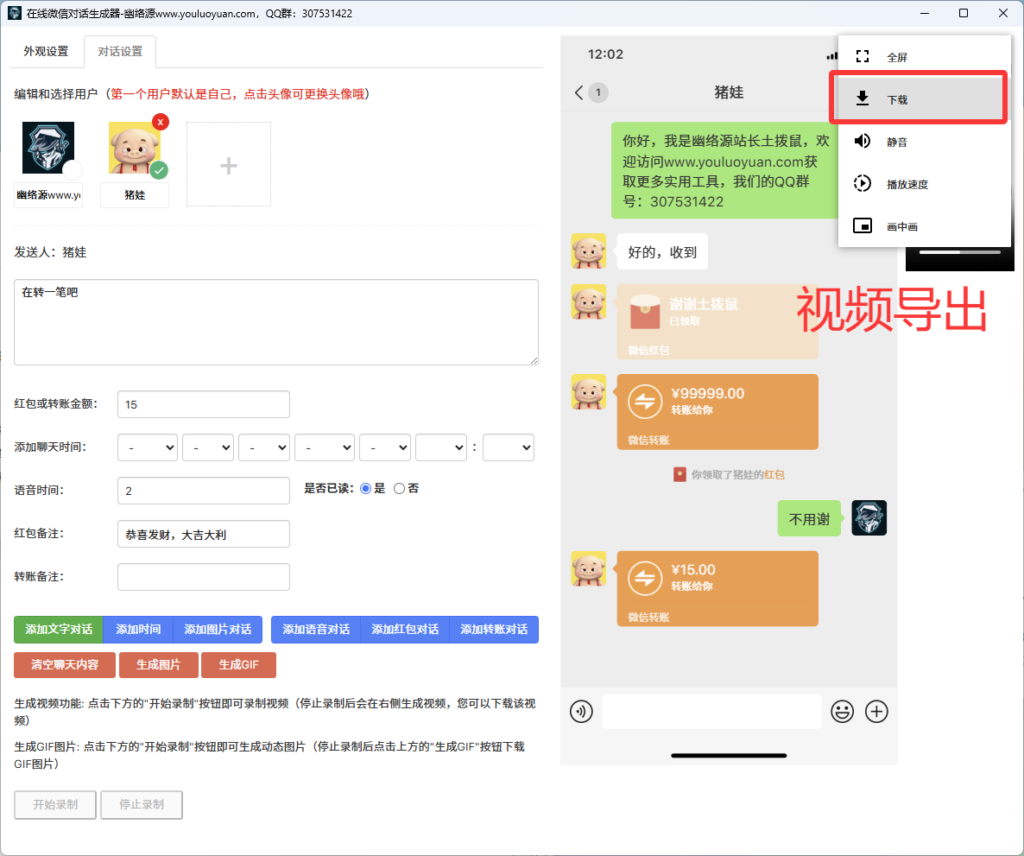Image resolution: width=1024 pixels, height=856 pixels.
Task: Open the ¥15.00 transfer bubble
Action: (718, 588)
